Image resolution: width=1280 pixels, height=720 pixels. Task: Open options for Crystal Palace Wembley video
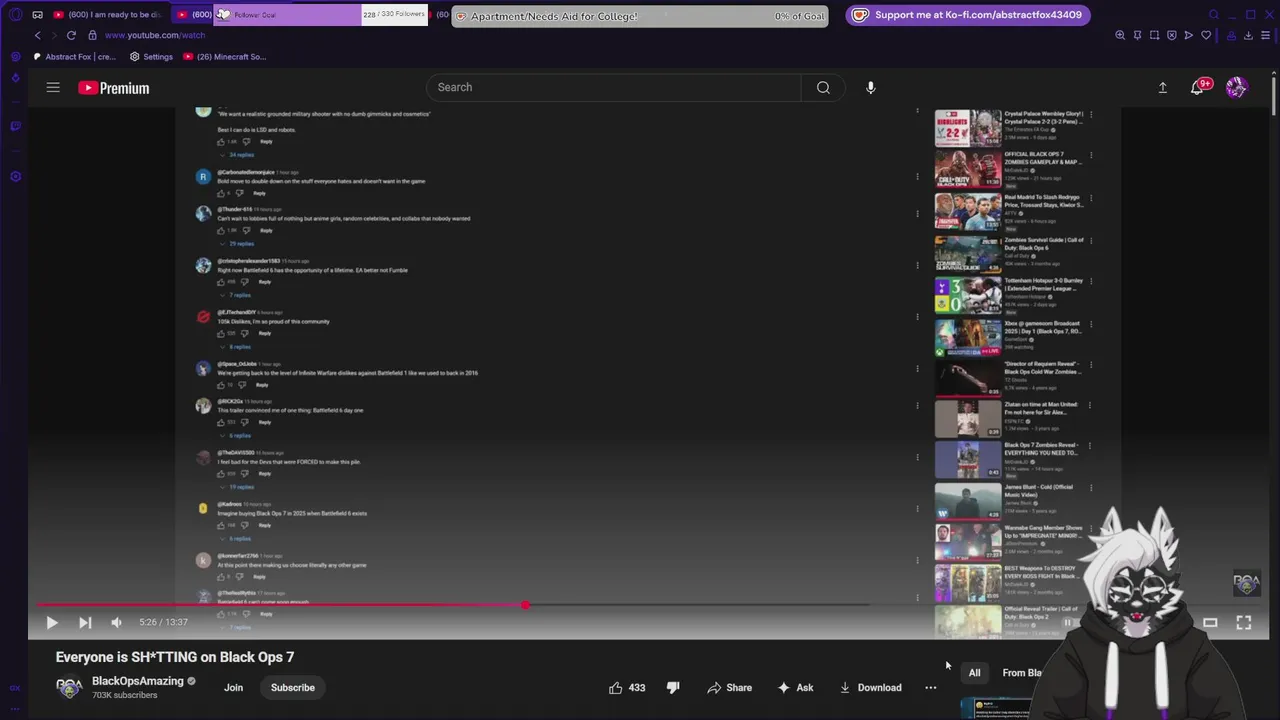[1091, 115]
